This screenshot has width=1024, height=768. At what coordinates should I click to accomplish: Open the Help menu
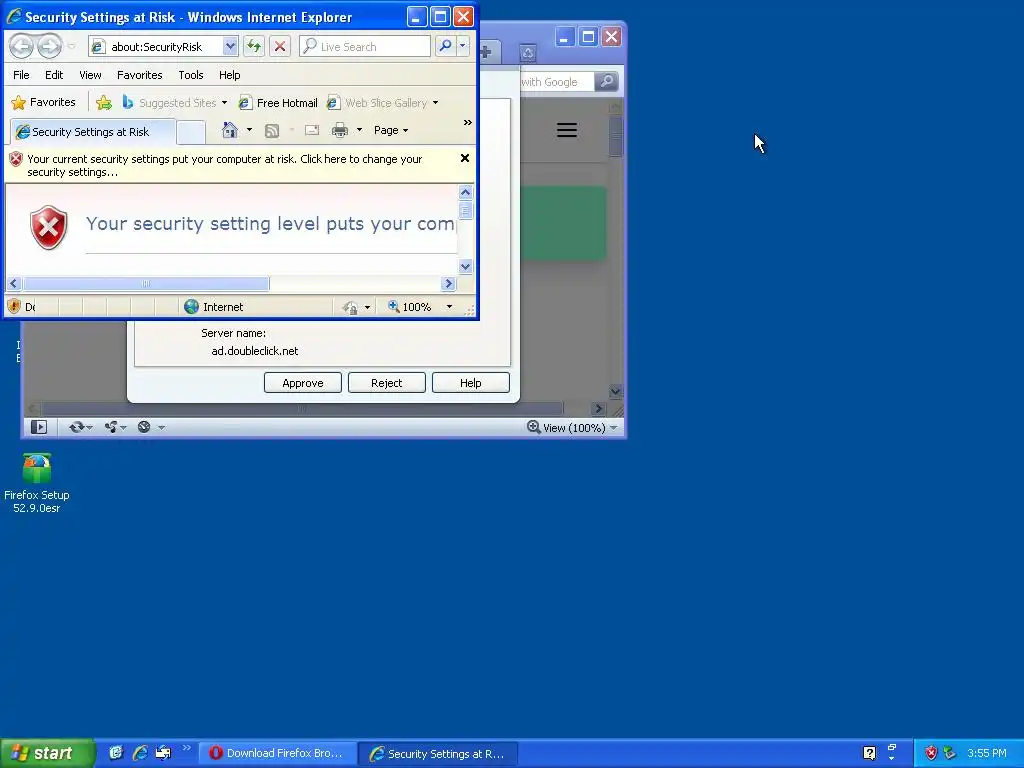point(229,75)
